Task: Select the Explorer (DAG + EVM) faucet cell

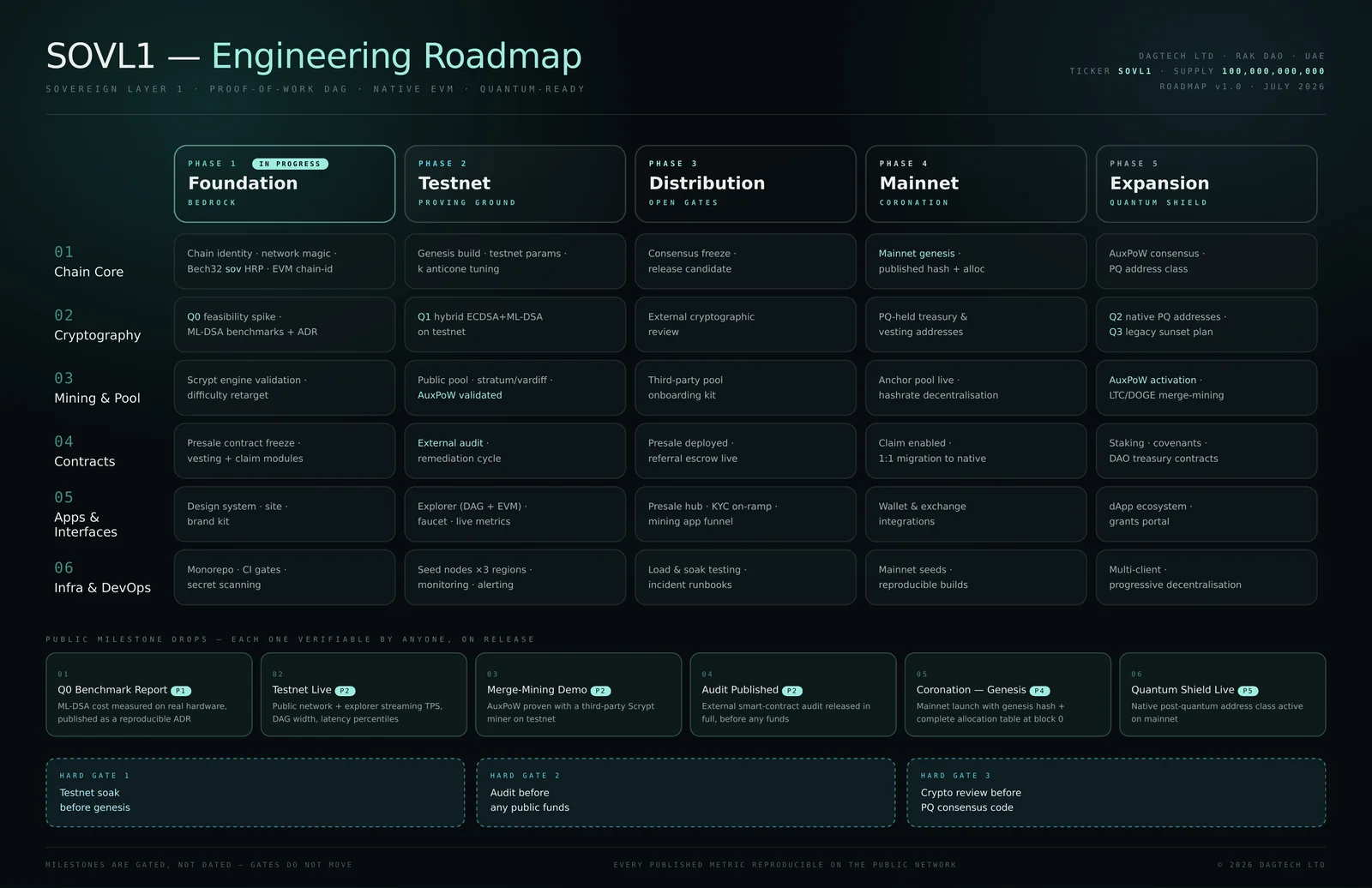Action: pos(514,514)
